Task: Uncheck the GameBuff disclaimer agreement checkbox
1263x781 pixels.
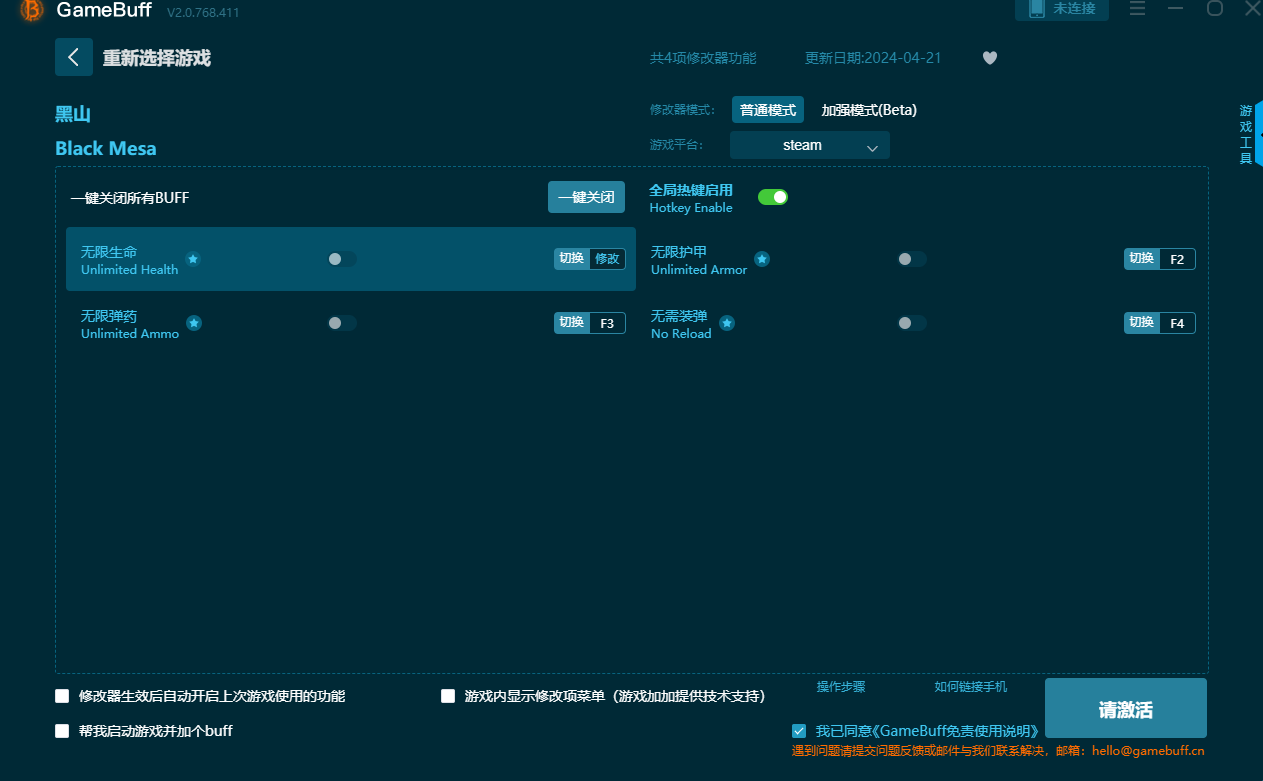Action: (x=799, y=731)
